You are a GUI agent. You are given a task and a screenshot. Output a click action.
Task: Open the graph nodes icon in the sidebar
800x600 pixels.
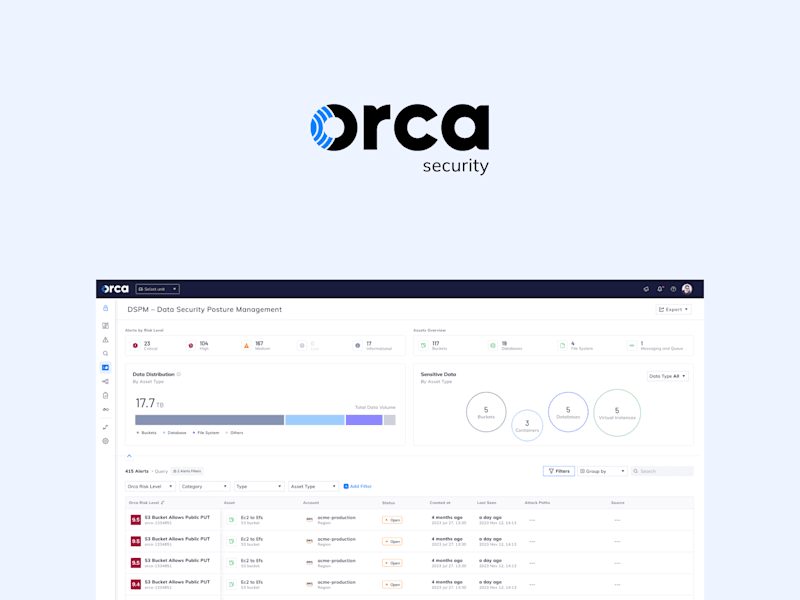point(106,382)
